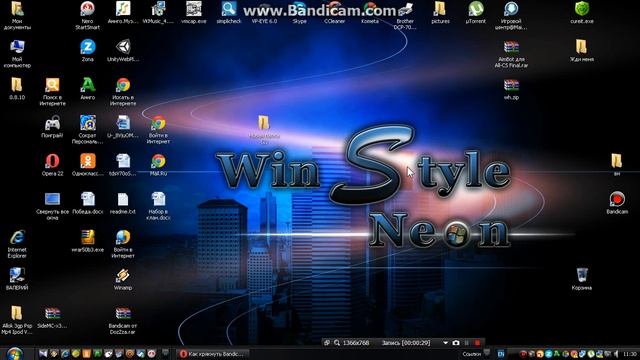Open the Windows Start button
Viewport: 640px width, 360px height.
15,353
